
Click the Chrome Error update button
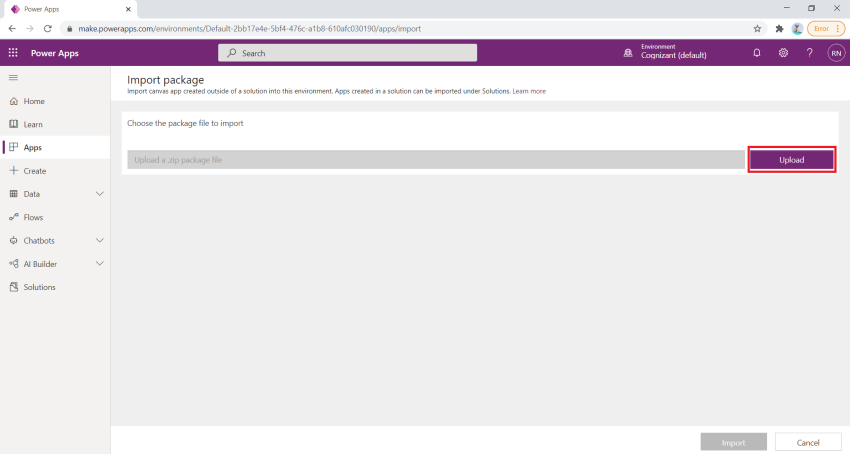(x=826, y=29)
